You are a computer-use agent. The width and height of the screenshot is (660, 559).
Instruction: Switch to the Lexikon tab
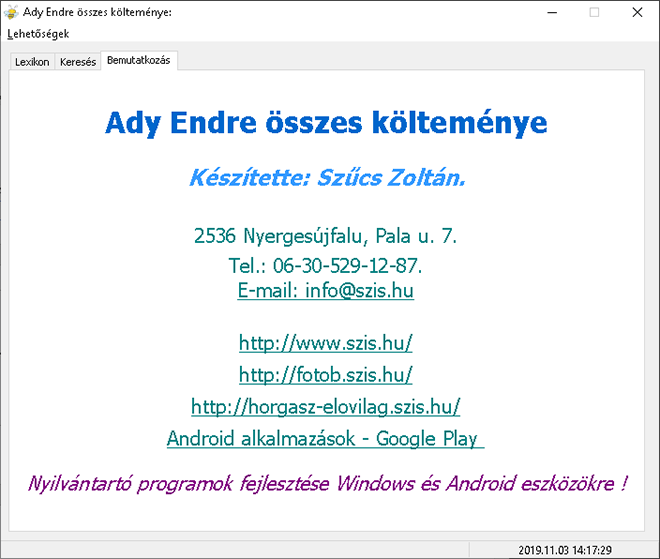pyautogui.click(x=32, y=62)
